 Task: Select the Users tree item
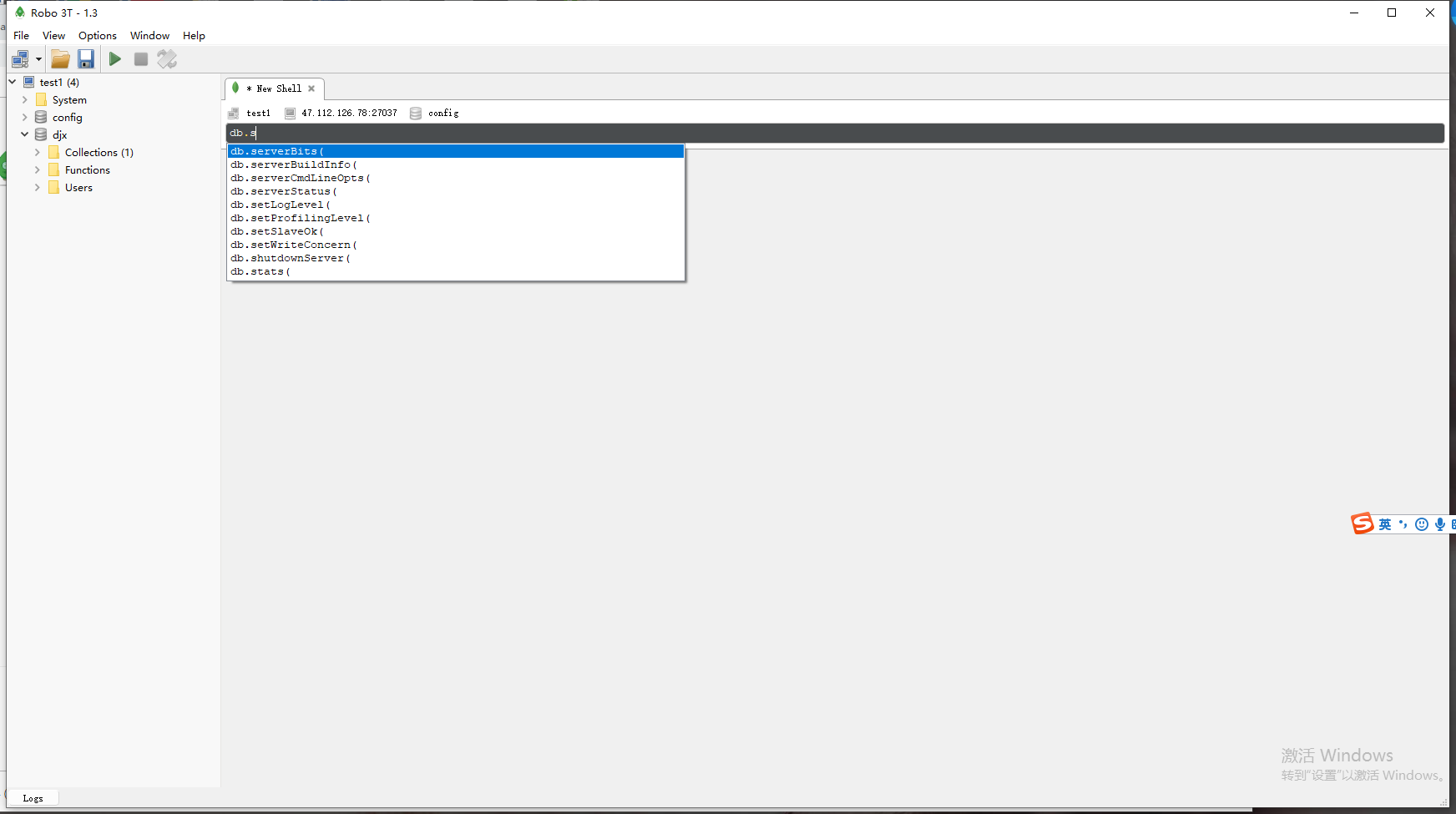(x=78, y=188)
